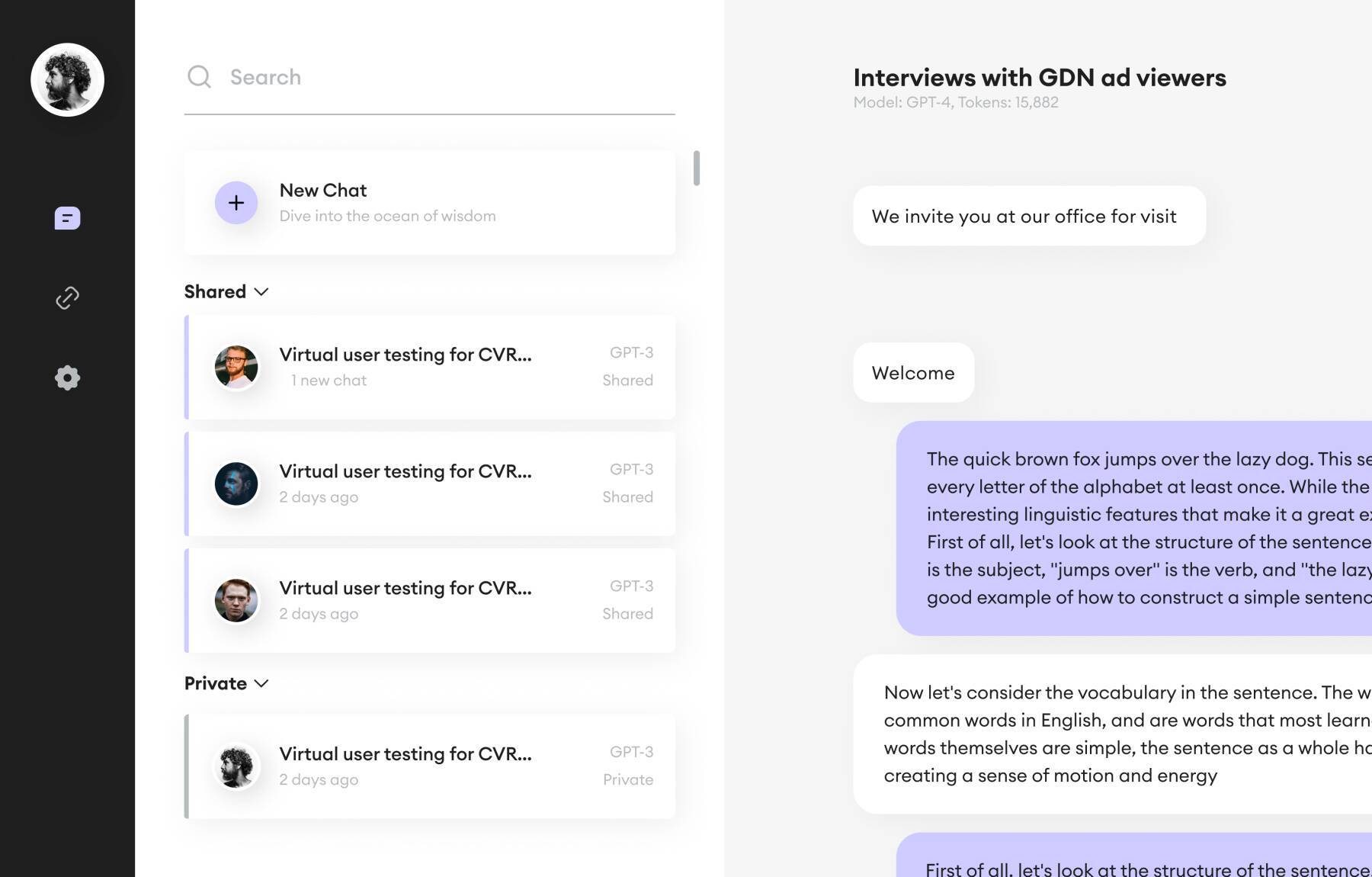Viewport: 1372px width, 877px height.
Task: Collapse the Shared section chevron
Action: coord(261,292)
